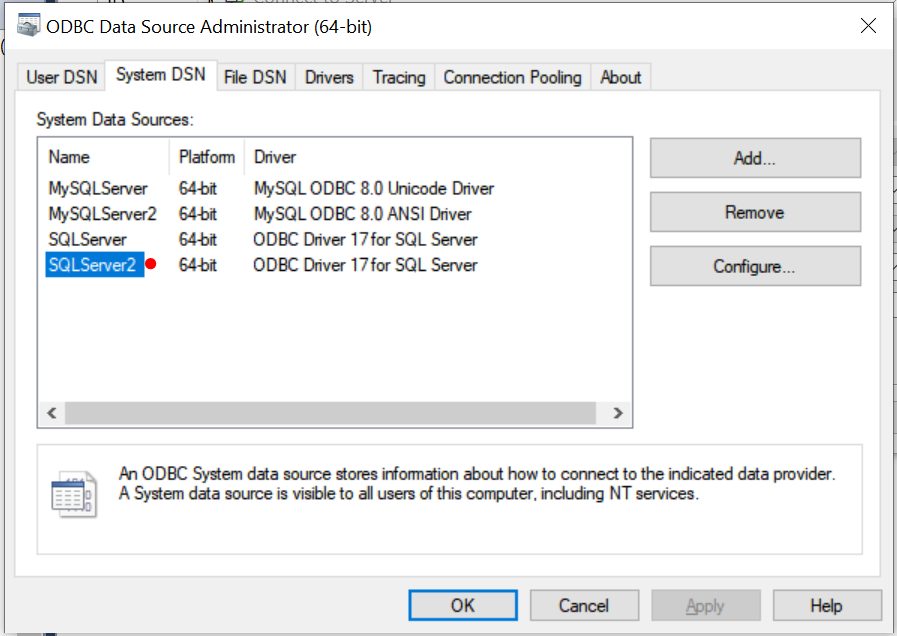Select the MySQLServer data source

[98, 188]
